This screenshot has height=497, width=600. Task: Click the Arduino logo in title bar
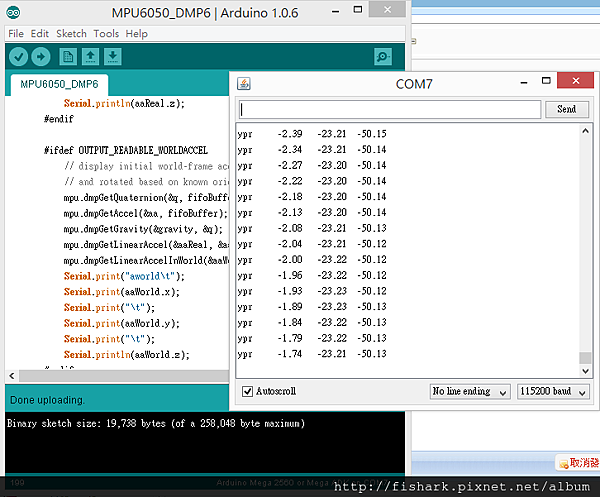point(13,11)
